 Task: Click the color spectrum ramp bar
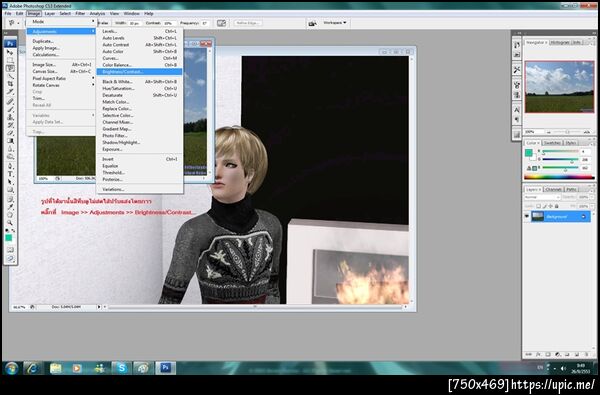(x=559, y=177)
